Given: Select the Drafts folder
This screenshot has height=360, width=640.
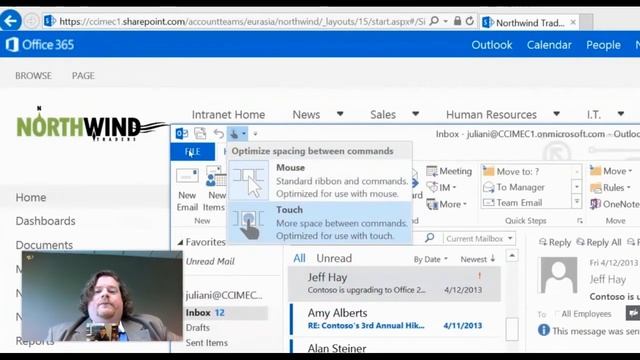Looking at the screenshot, I should pos(198,327).
